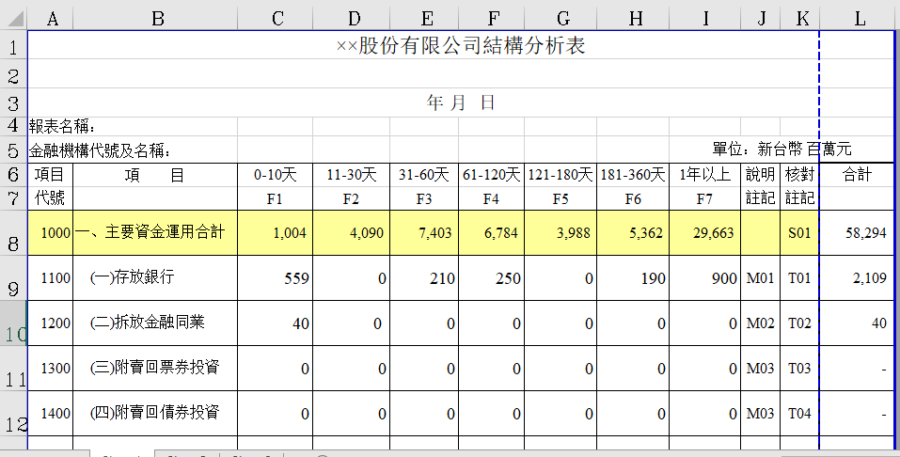The image size is (900, 457).
Task: Click the total 2,109 cell
Action: [x=858, y=278]
